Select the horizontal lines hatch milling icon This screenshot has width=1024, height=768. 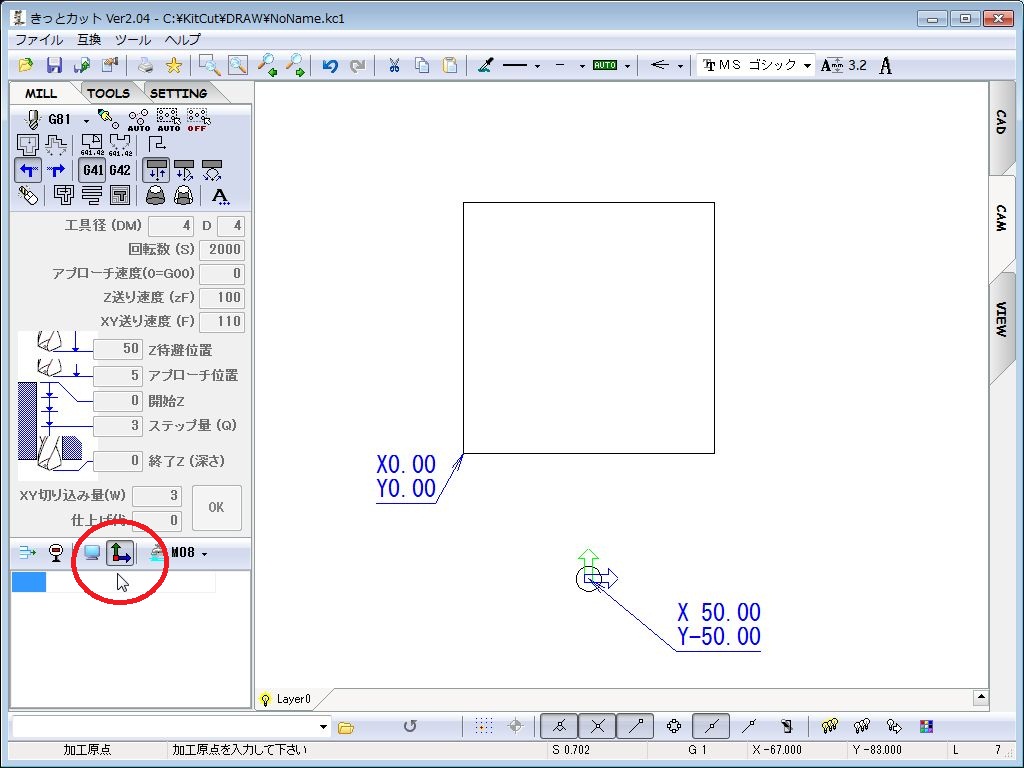(x=92, y=195)
